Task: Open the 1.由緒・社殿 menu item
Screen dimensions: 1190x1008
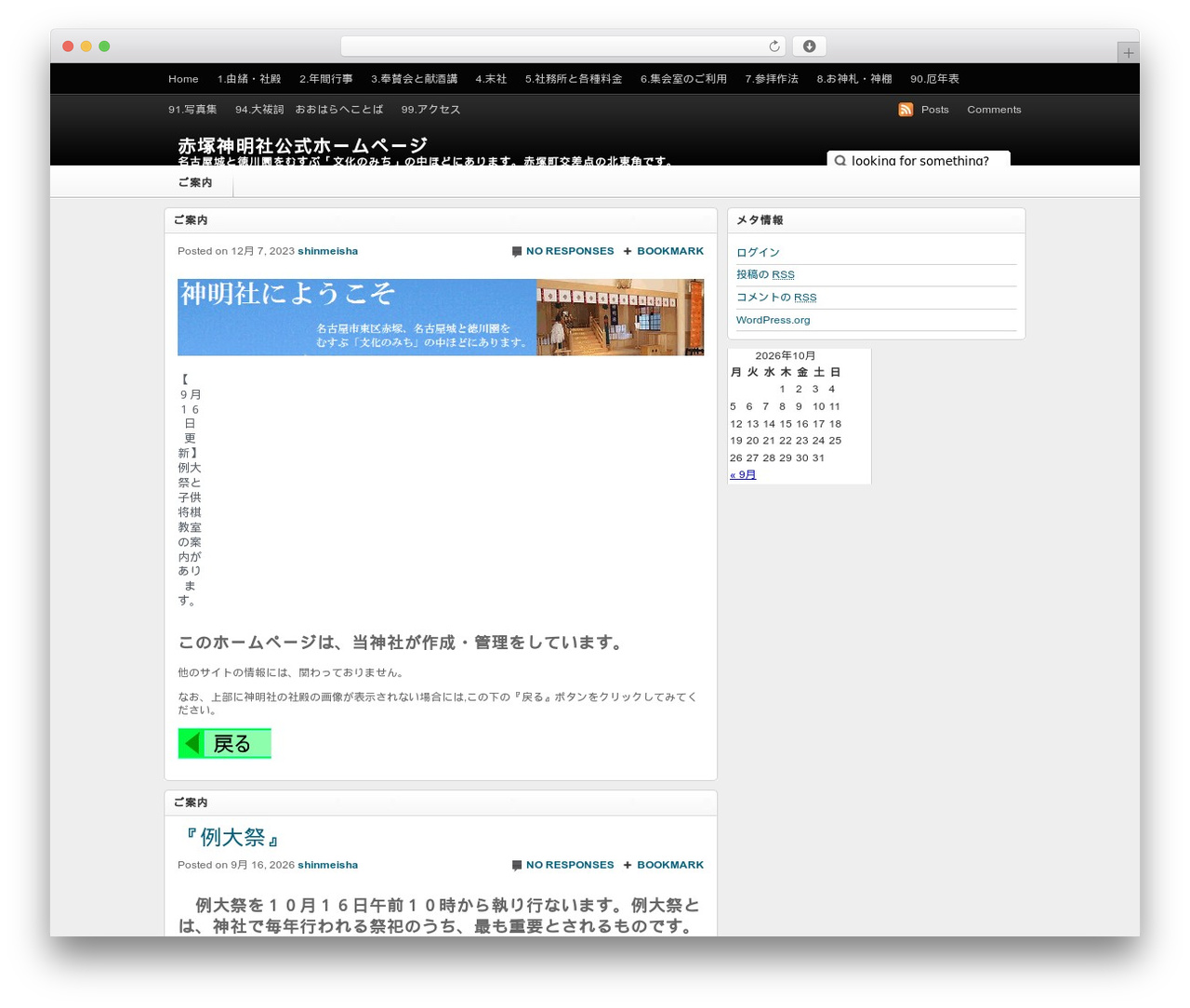Action: tap(249, 79)
